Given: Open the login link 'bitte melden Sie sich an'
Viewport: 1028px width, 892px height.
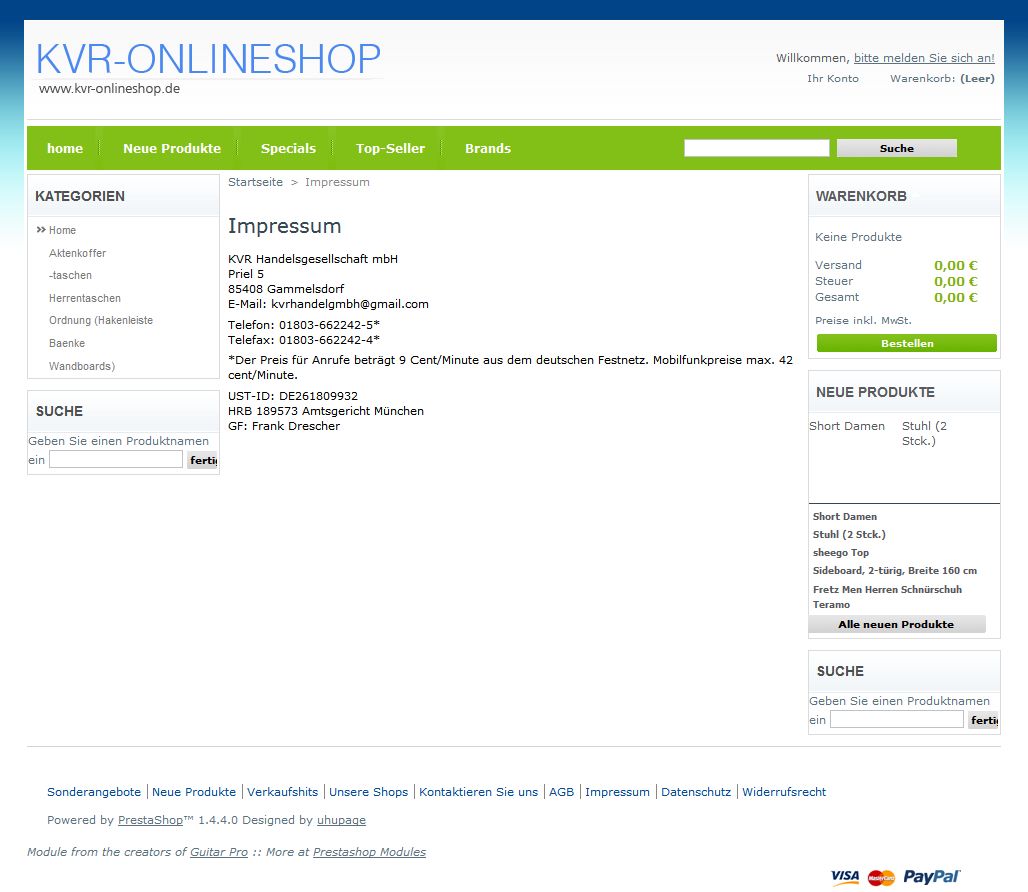Looking at the screenshot, I should 924,58.
